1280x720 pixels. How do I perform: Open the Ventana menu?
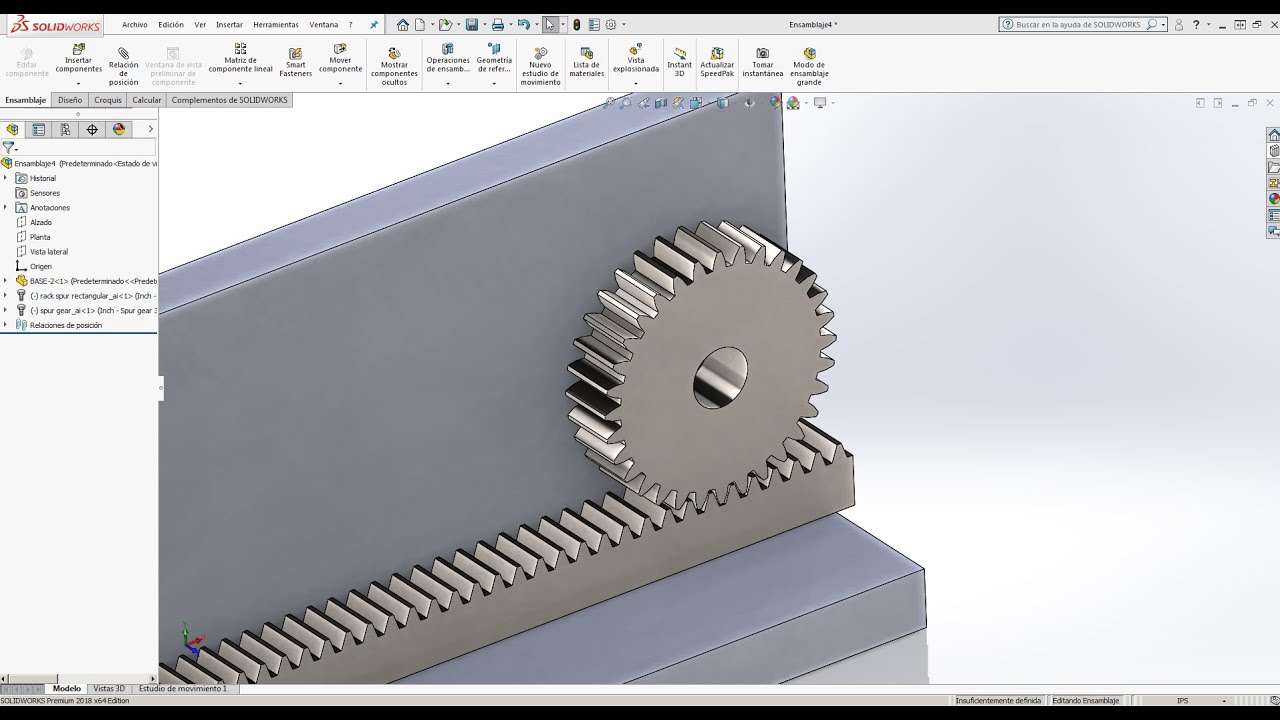coord(323,24)
